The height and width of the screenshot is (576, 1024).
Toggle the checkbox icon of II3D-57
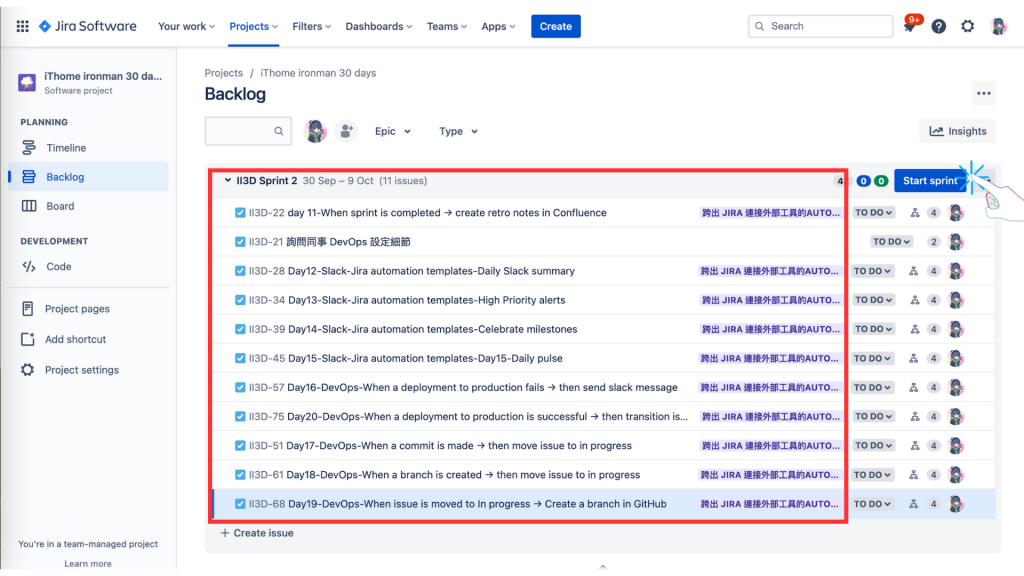point(240,387)
